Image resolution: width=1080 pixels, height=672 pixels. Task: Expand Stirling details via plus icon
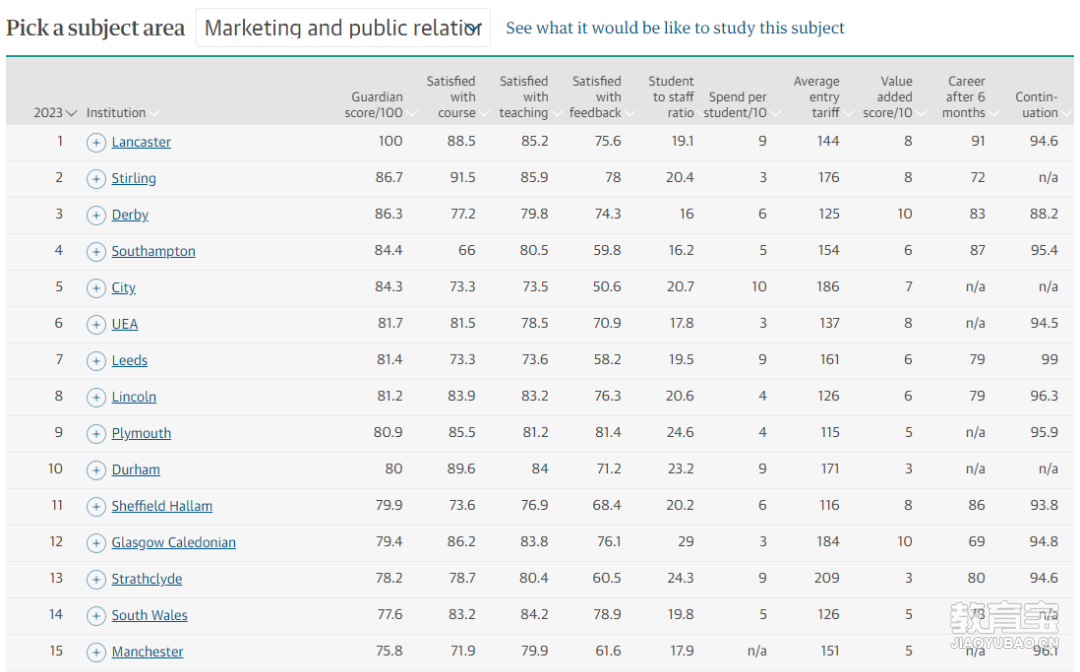96,179
